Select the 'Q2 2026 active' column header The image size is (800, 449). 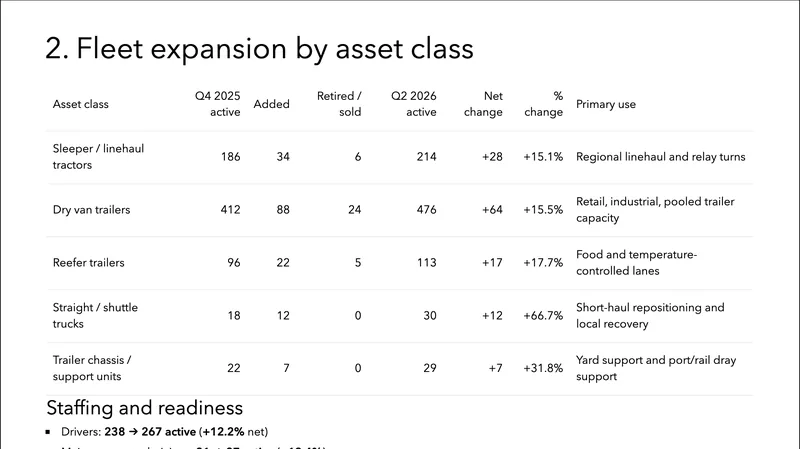point(414,104)
